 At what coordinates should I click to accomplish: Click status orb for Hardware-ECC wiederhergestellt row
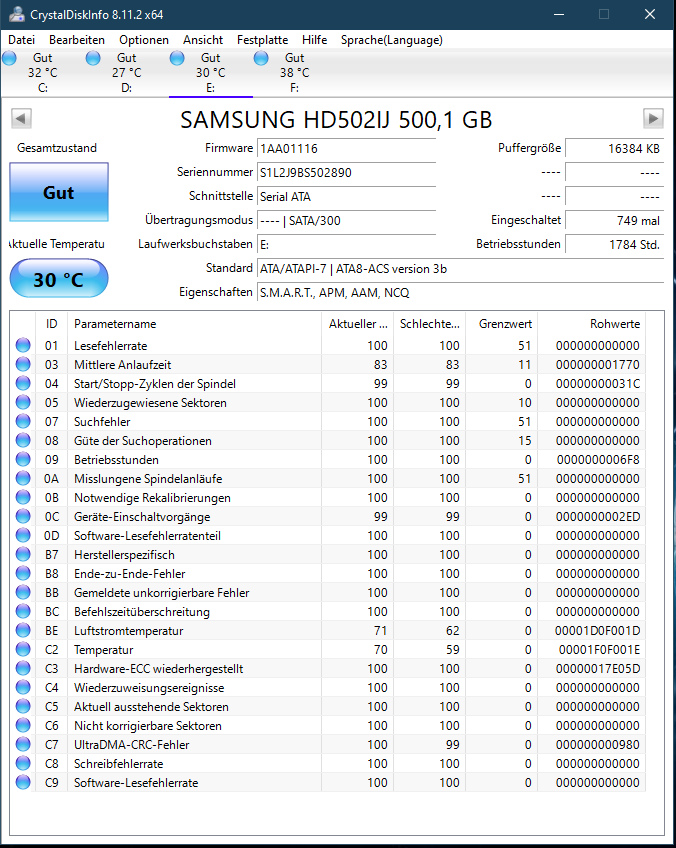coord(23,668)
